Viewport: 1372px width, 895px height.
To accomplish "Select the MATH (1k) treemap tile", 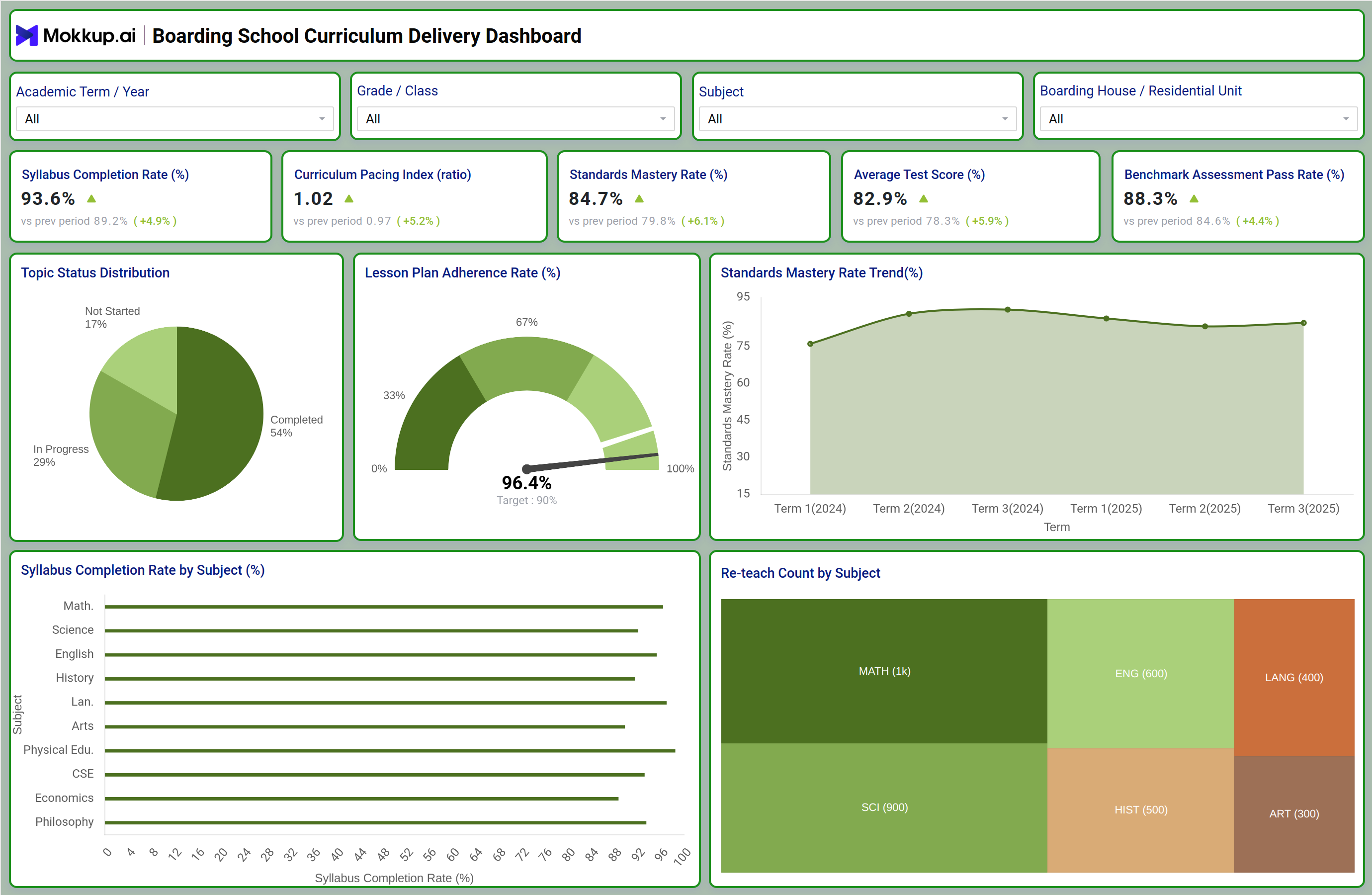I will click(884, 671).
